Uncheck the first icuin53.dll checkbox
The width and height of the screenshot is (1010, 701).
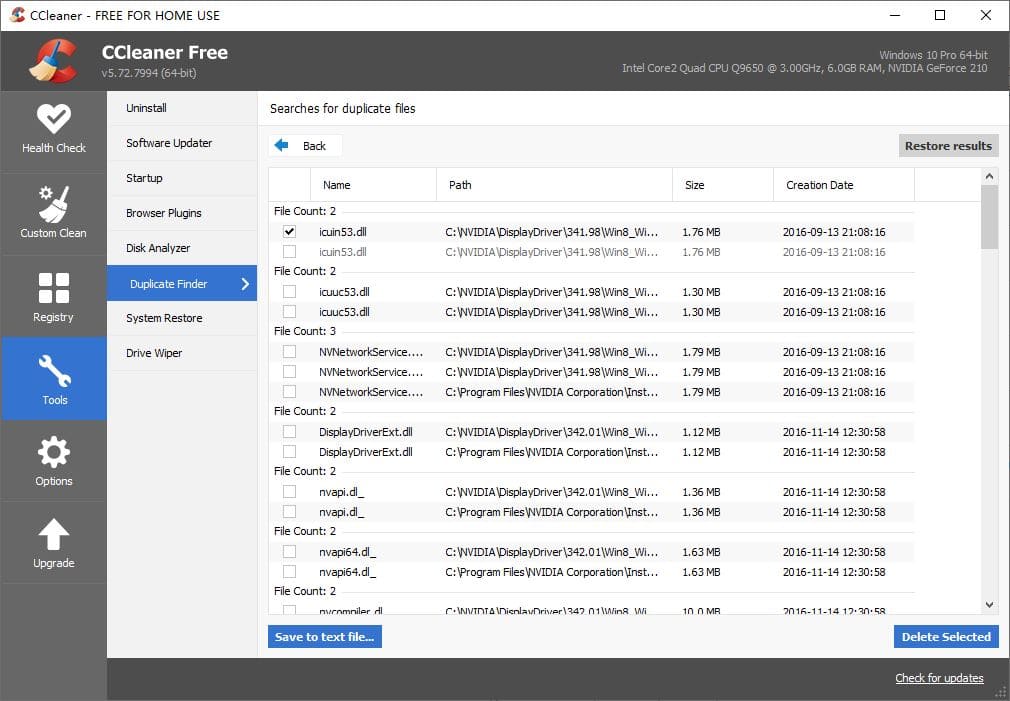289,231
